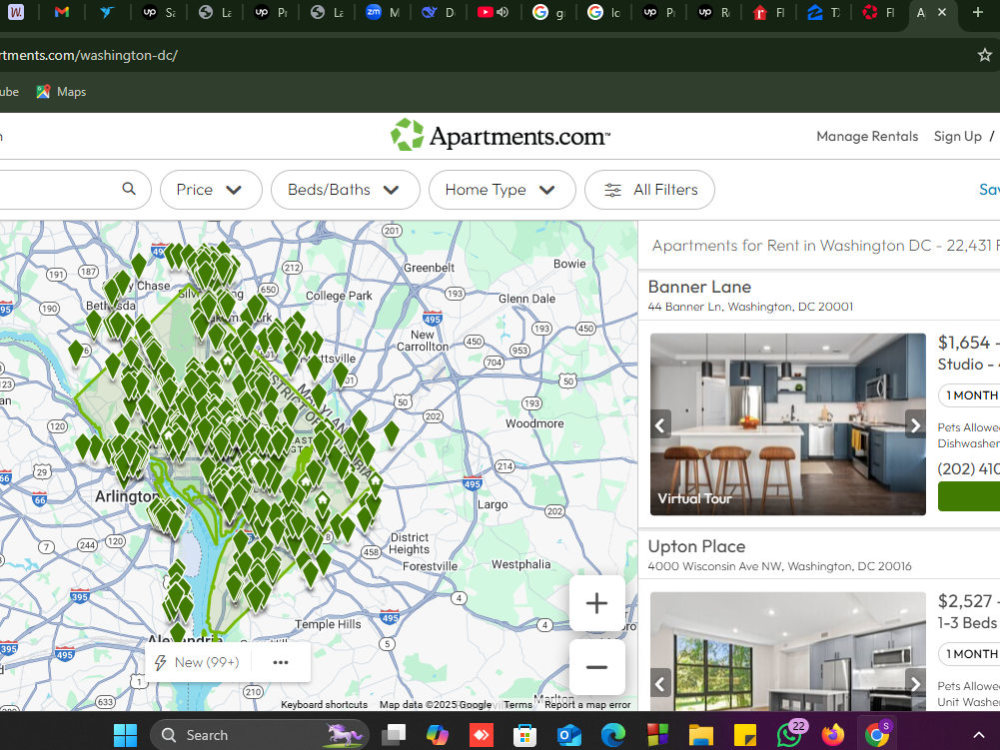Screen dimensions: 1000x750
Task: Click Report a map error link
Action: [587, 705]
